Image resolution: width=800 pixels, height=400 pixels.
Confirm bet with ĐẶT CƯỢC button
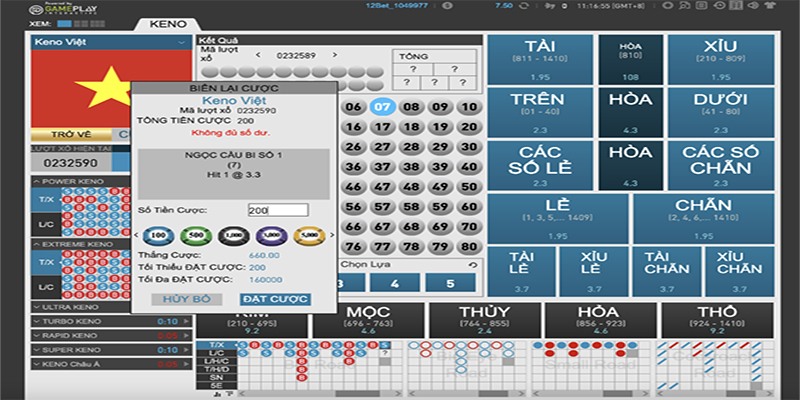(x=275, y=299)
